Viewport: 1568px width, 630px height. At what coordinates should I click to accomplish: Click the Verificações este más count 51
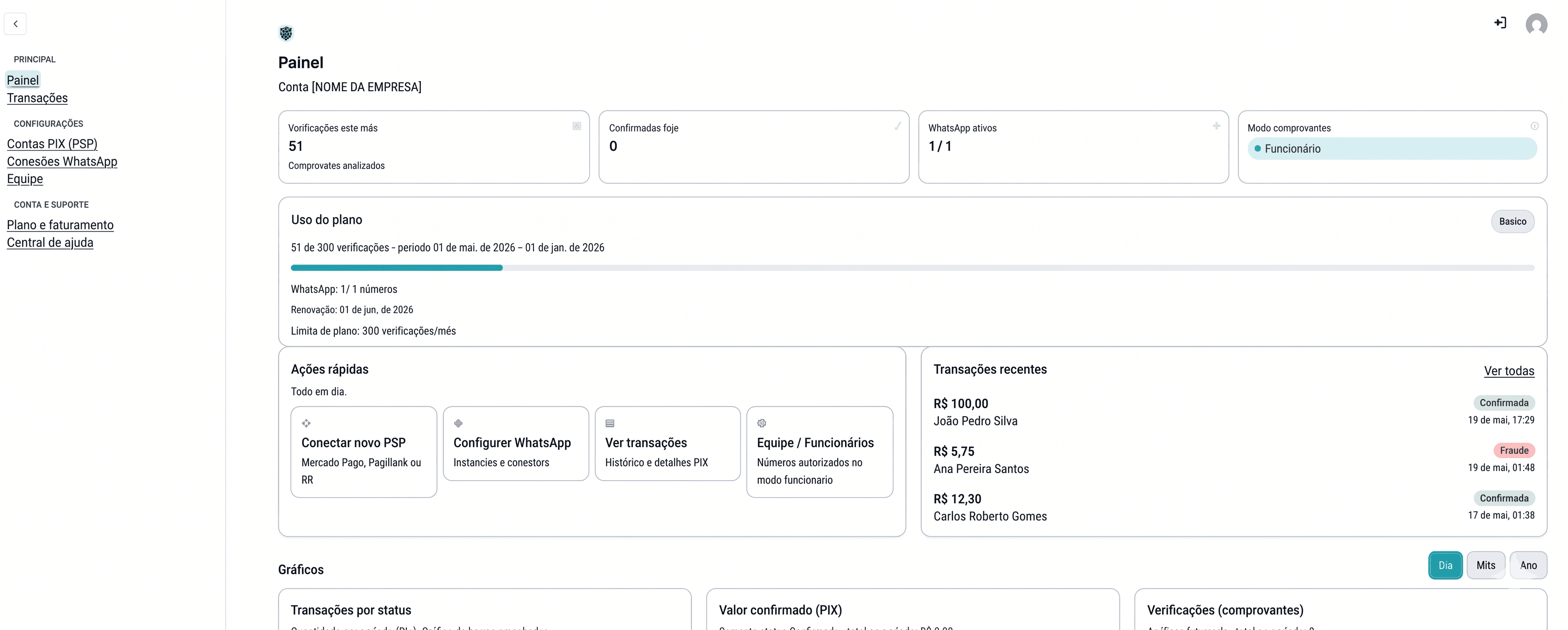(295, 146)
